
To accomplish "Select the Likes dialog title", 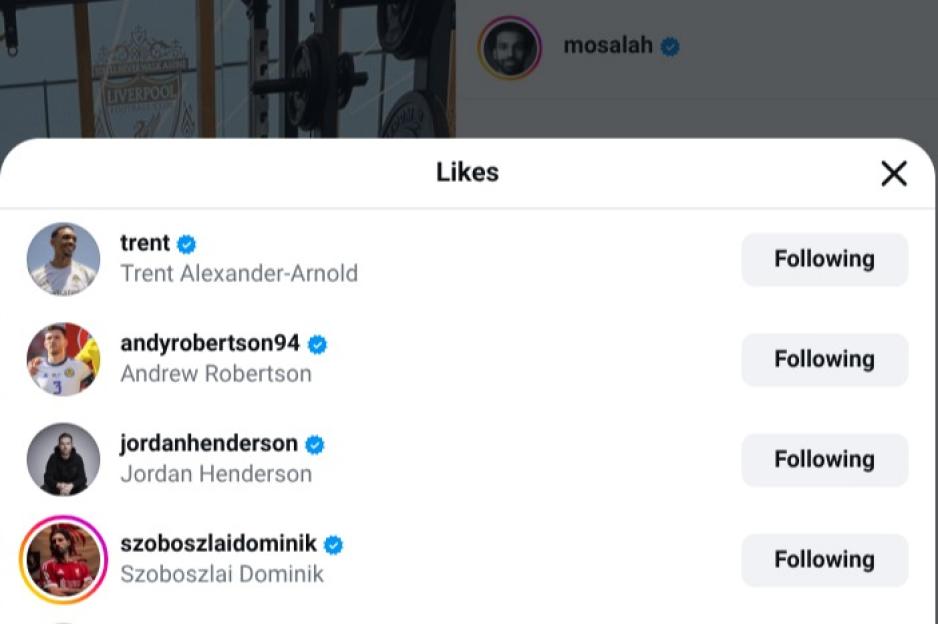I will 467,172.
